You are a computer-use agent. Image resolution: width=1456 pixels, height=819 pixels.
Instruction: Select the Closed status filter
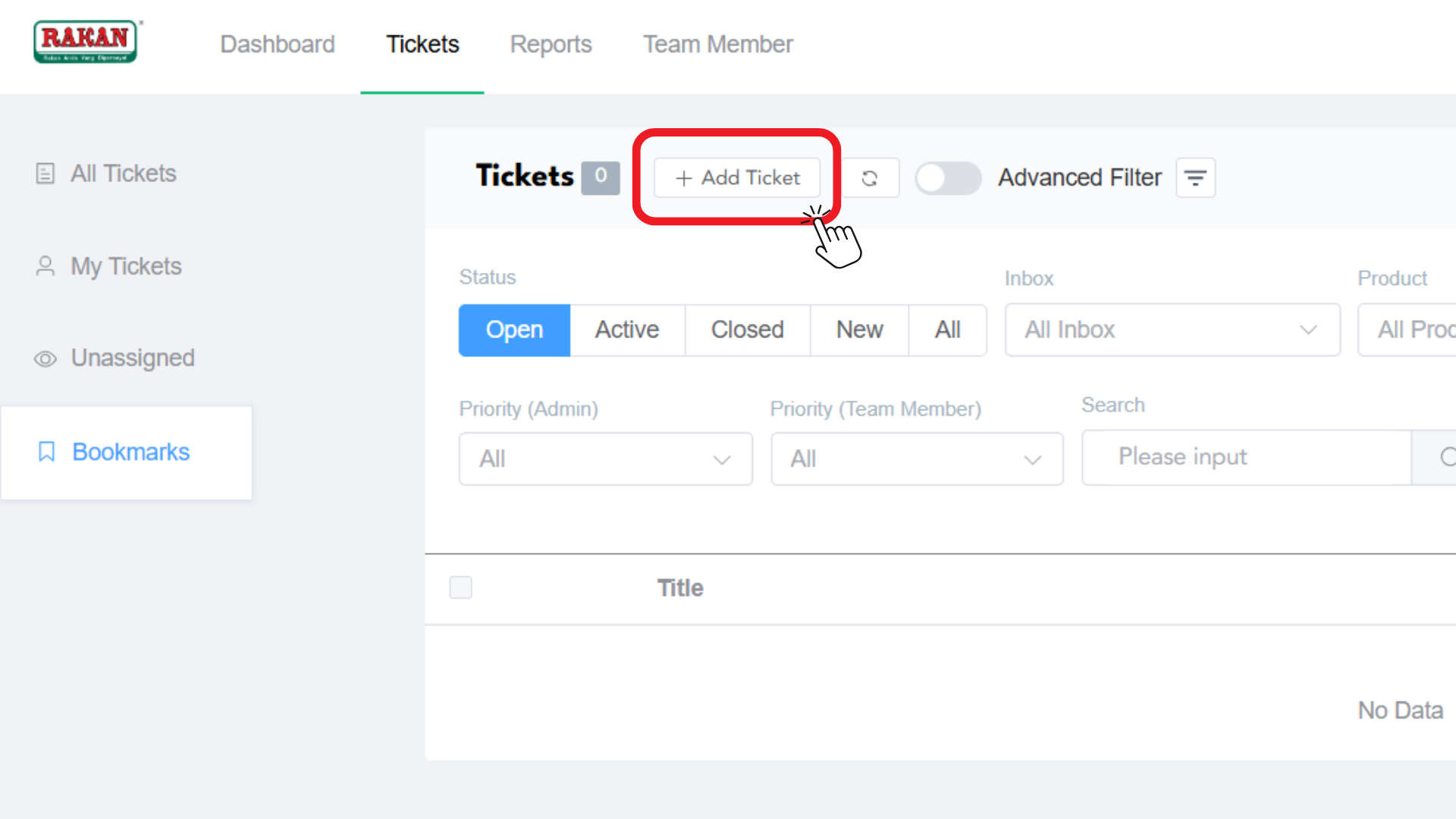pos(747,330)
